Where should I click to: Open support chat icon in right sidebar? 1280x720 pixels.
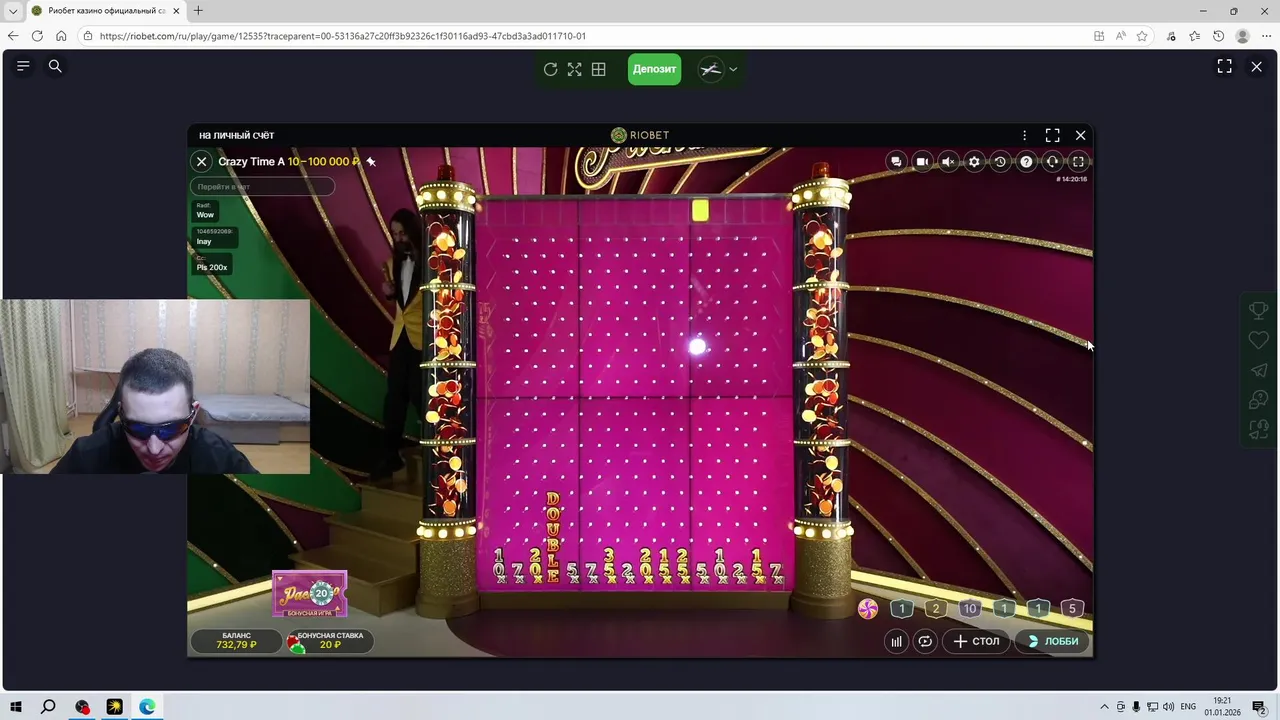click(1259, 400)
